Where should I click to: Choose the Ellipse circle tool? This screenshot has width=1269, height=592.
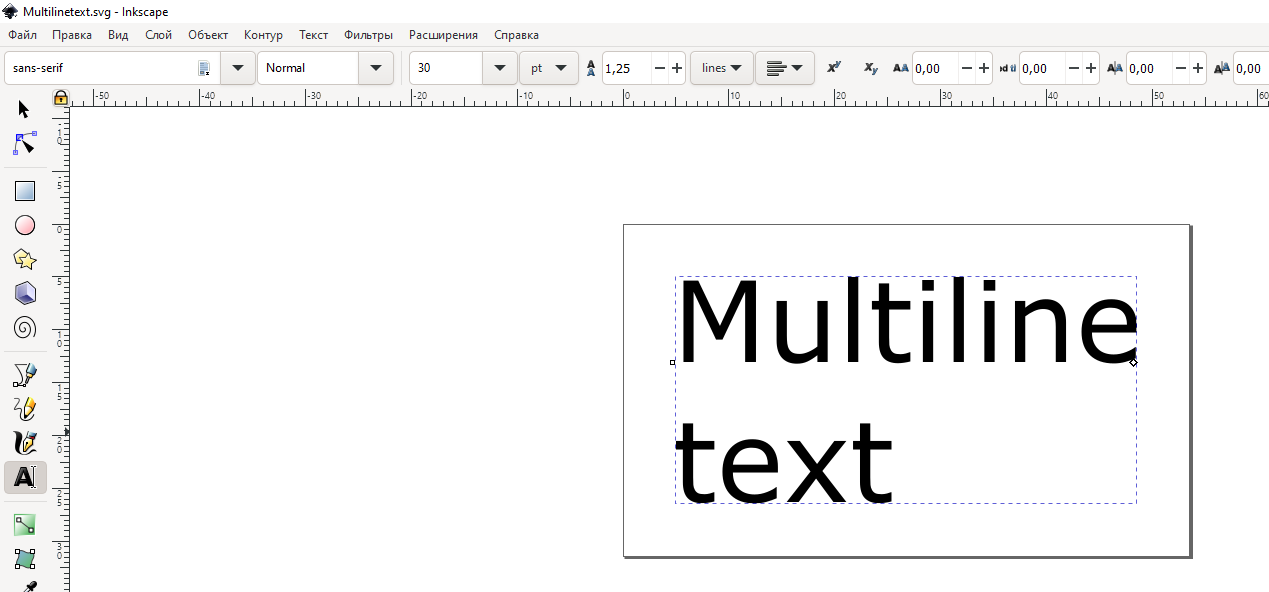click(25, 226)
